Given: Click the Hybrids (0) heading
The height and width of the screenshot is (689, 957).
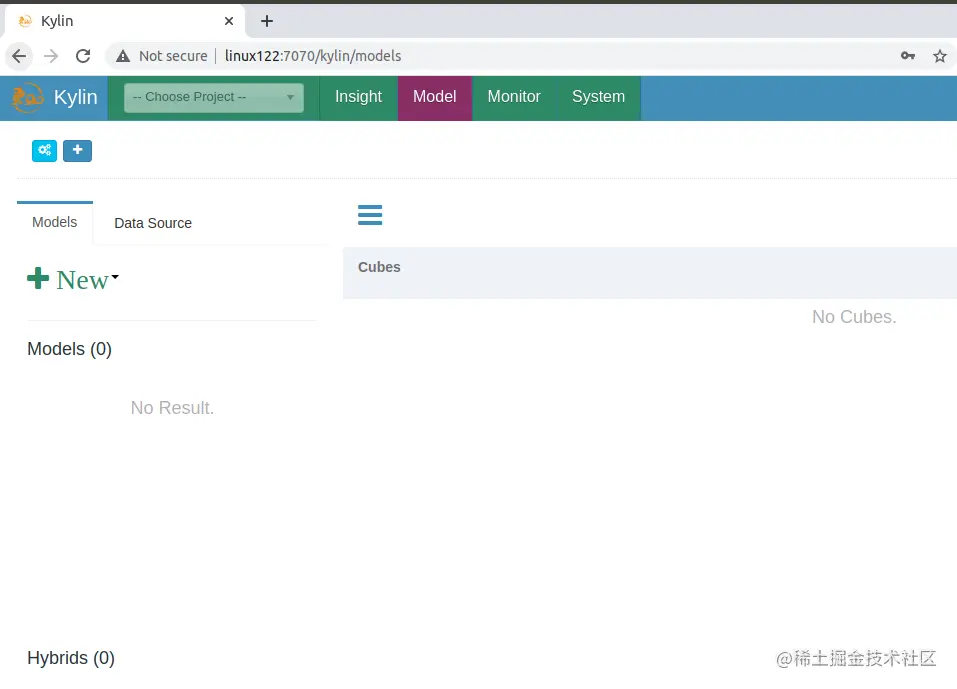Looking at the screenshot, I should pyautogui.click(x=71, y=658).
